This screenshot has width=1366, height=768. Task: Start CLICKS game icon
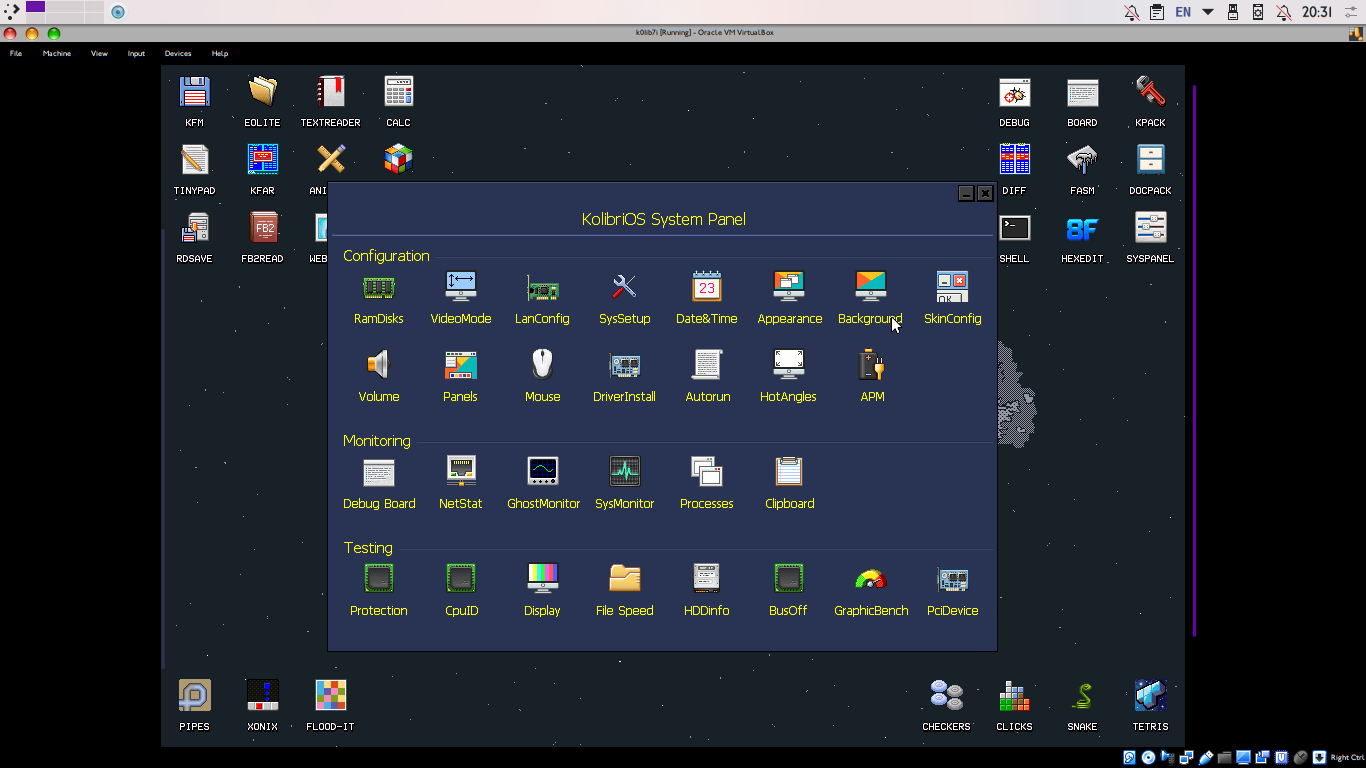(1014, 695)
